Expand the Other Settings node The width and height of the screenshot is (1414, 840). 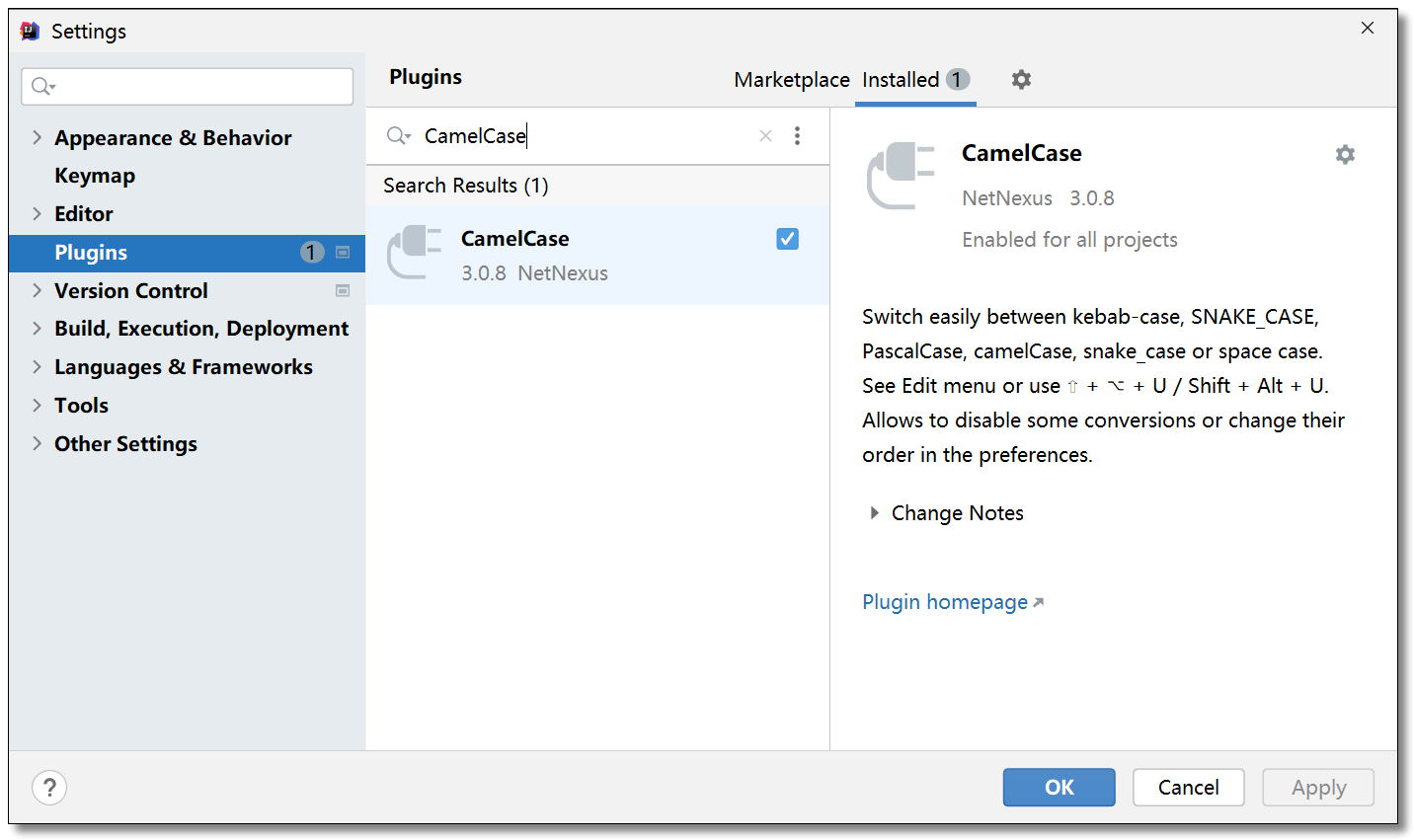click(x=37, y=443)
